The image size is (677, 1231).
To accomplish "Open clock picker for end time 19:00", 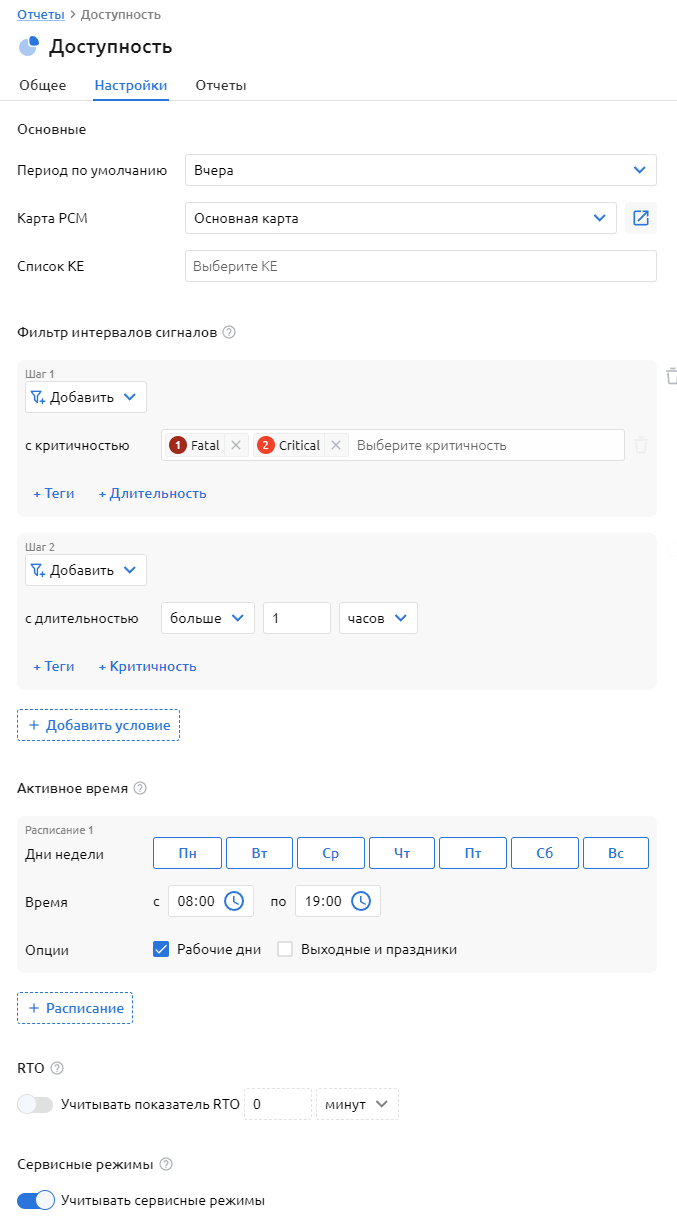I will pos(361,901).
